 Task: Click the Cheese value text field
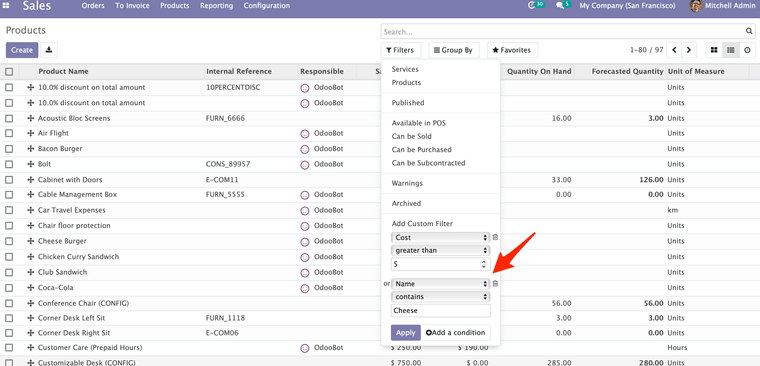[x=441, y=310]
